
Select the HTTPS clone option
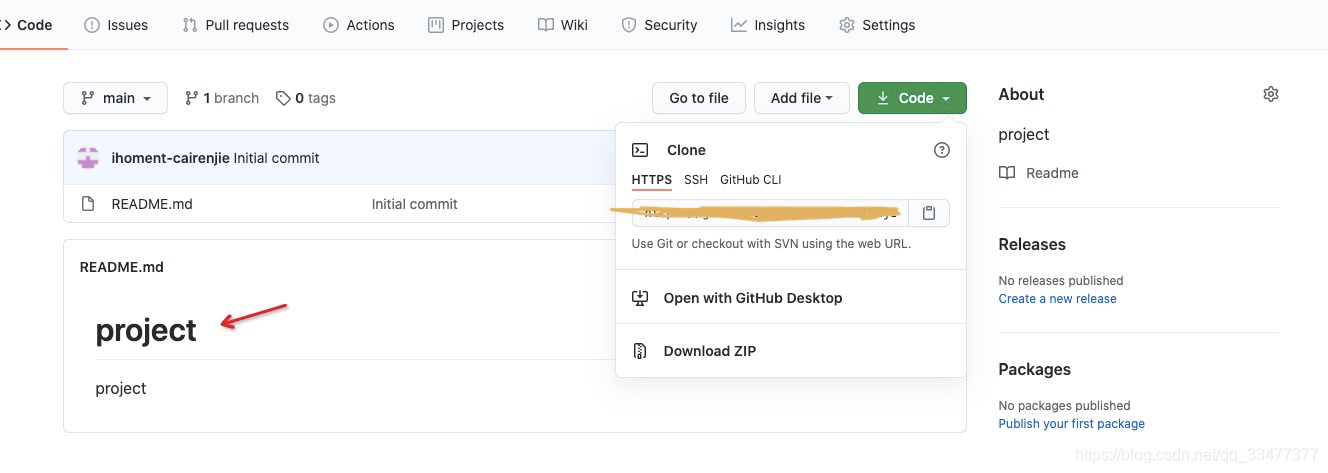click(652, 180)
